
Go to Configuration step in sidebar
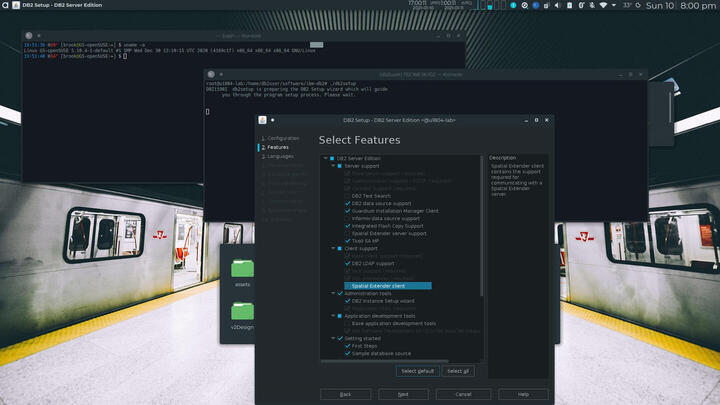[280, 138]
